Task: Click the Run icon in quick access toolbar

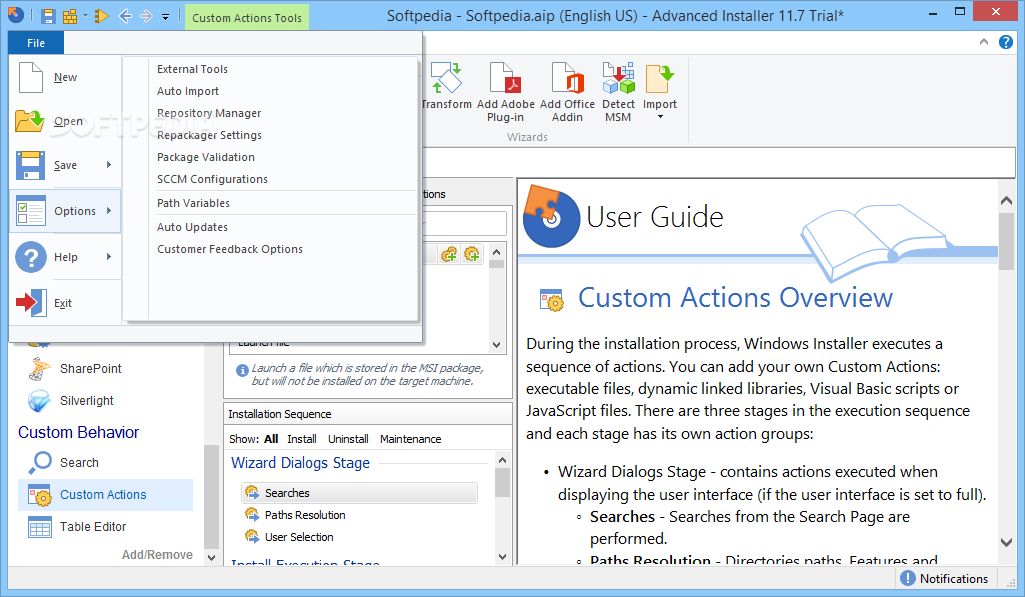Action: pyautogui.click(x=101, y=16)
